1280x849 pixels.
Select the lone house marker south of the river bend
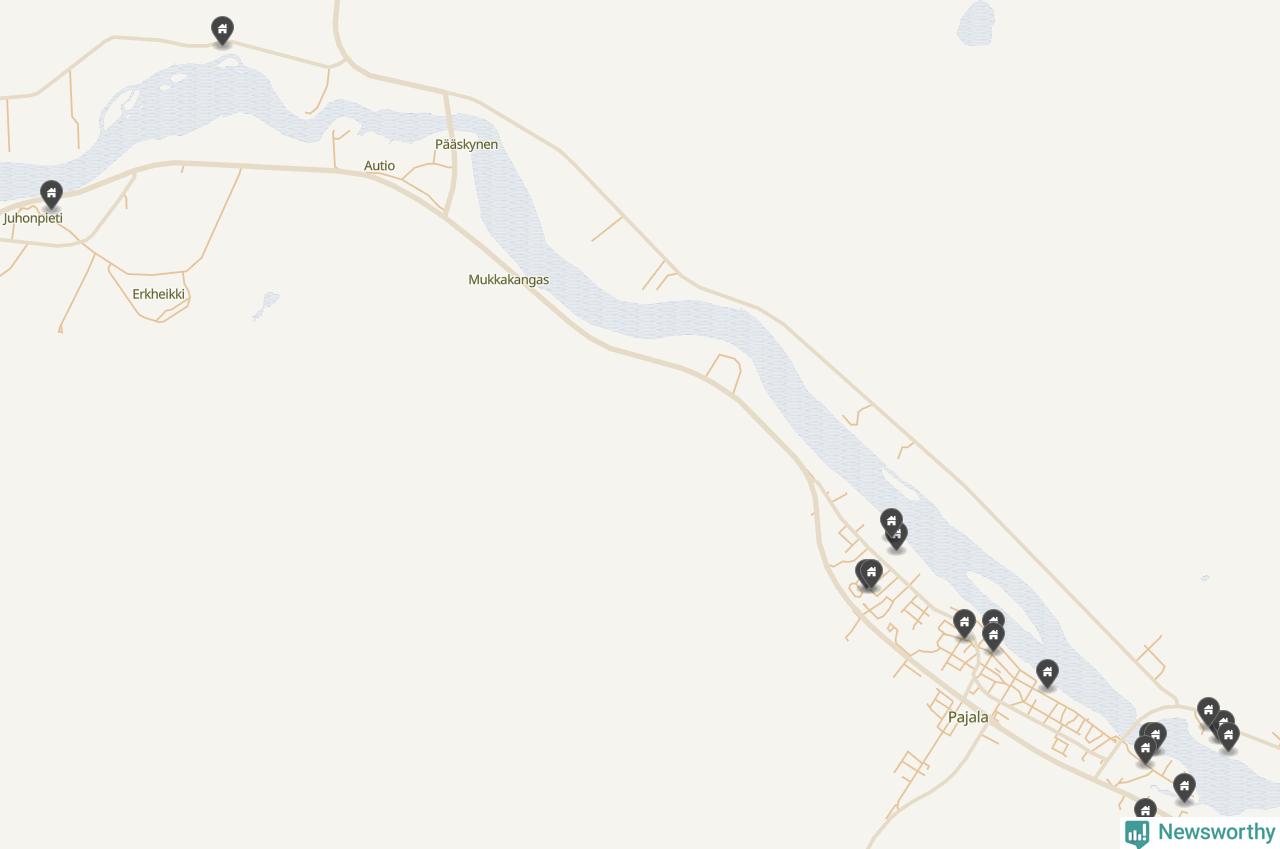tap(1184, 788)
